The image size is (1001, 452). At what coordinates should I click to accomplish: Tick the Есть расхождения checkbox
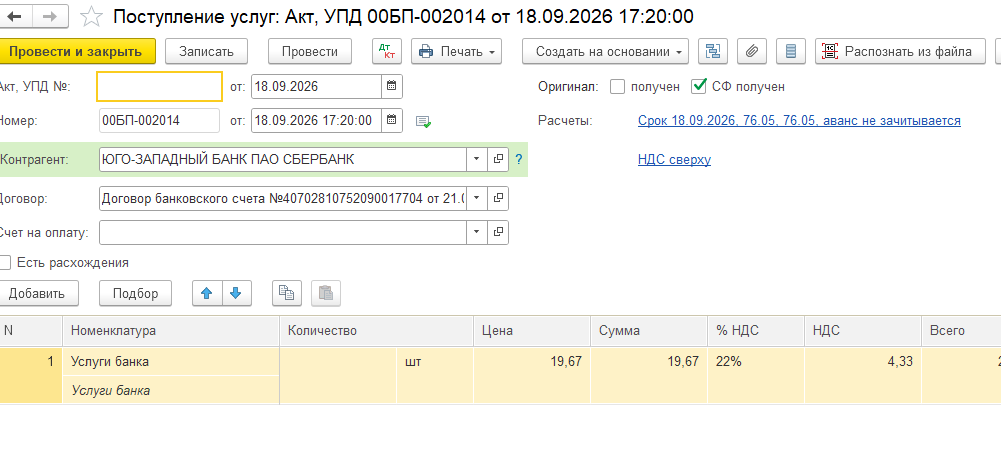[5, 262]
